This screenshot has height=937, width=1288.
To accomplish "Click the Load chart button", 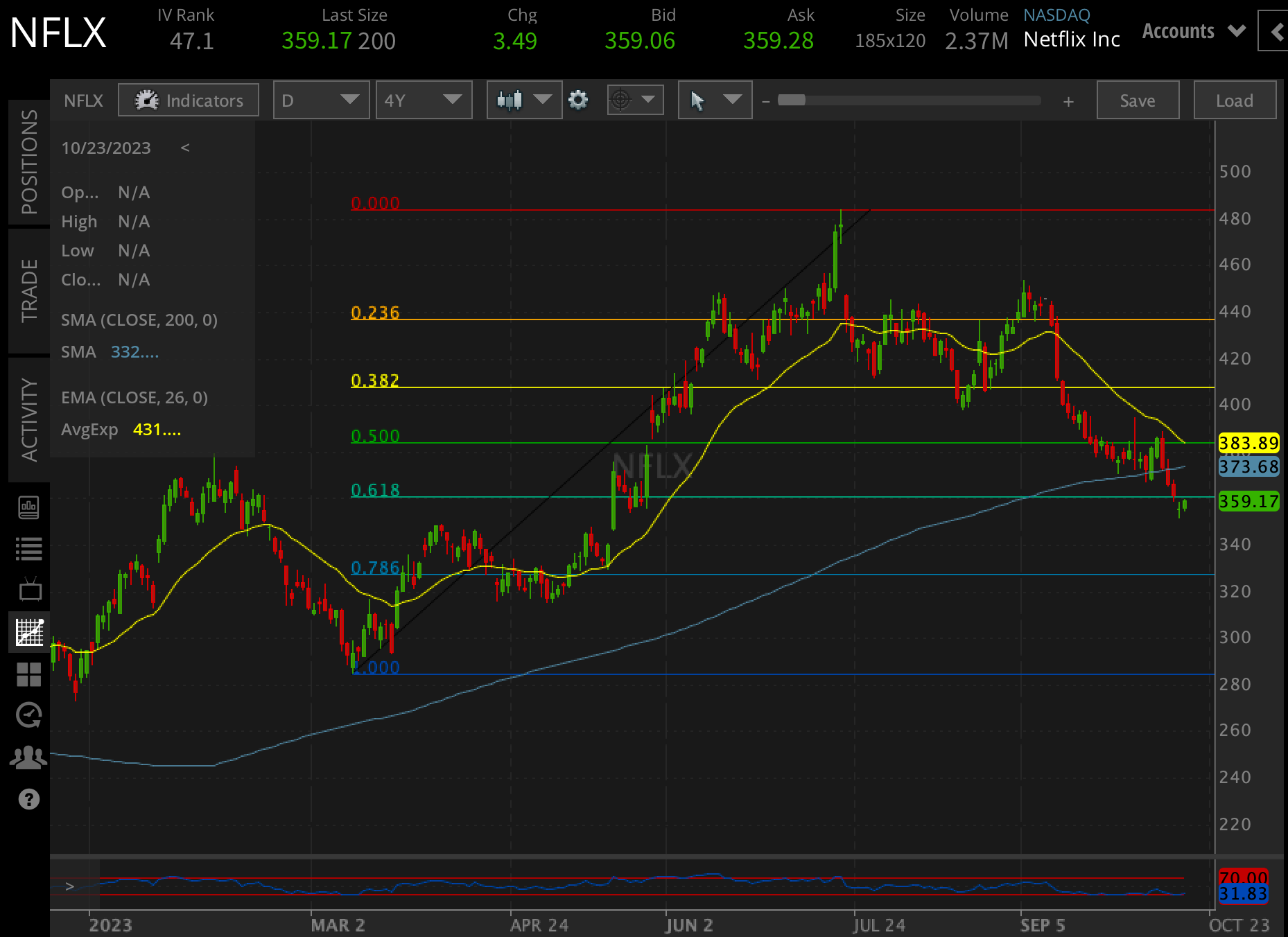I will pos(1235,100).
